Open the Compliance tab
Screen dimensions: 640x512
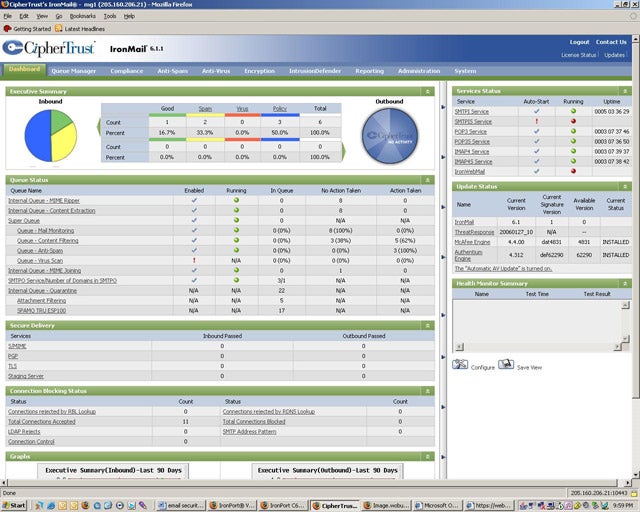point(127,71)
